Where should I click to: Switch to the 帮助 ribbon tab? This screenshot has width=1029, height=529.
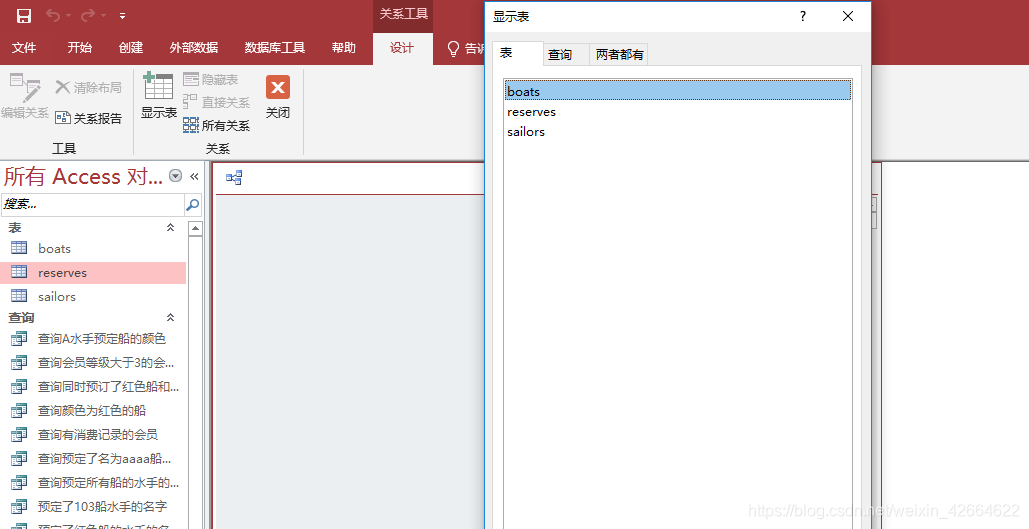click(343, 48)
